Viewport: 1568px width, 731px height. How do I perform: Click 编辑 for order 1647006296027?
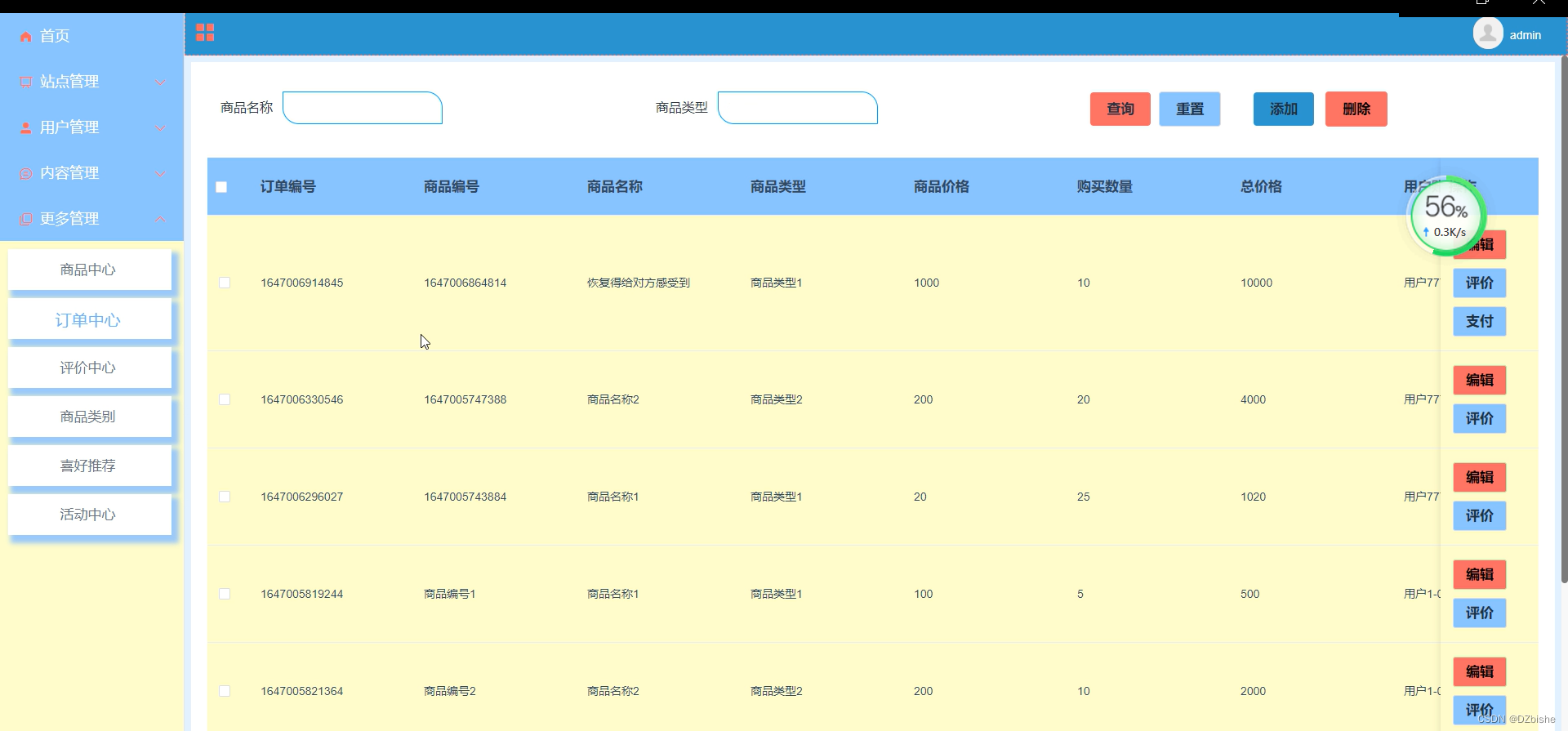tap(1480, 477)
